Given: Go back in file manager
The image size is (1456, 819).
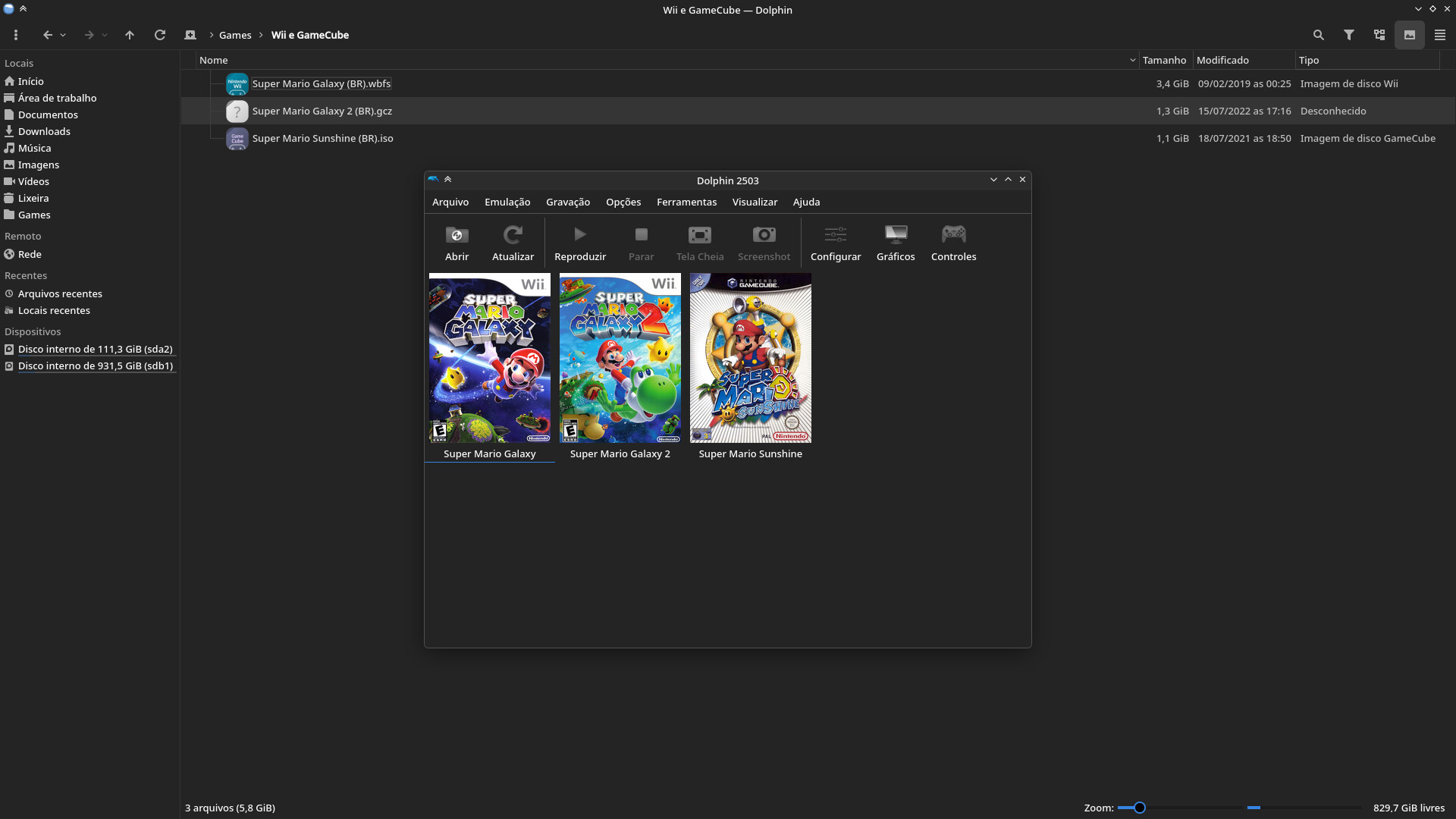Looking at the screenshot, I should click(48, 35).
